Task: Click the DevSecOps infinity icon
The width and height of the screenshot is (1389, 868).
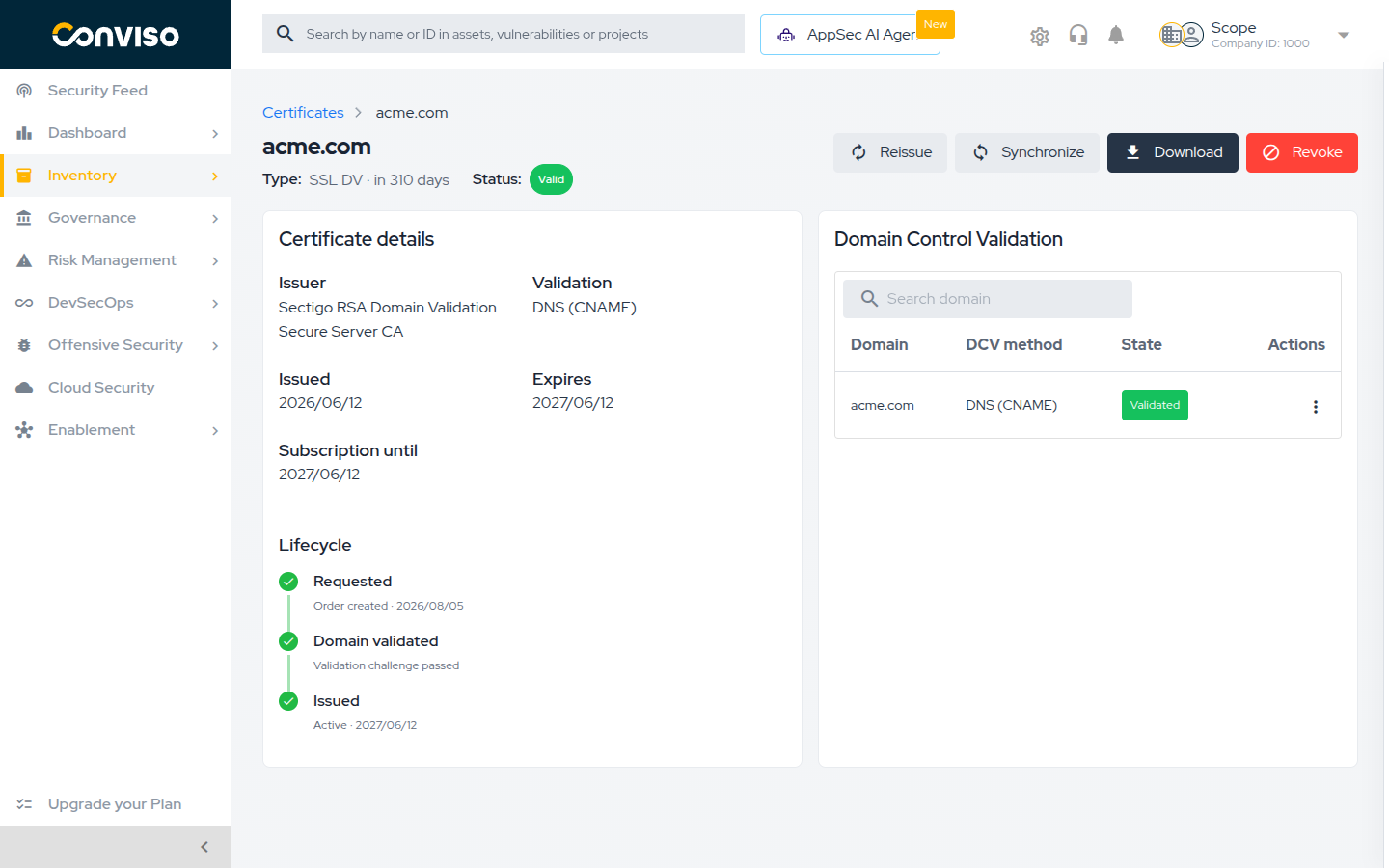Action: tap(24, 303)
